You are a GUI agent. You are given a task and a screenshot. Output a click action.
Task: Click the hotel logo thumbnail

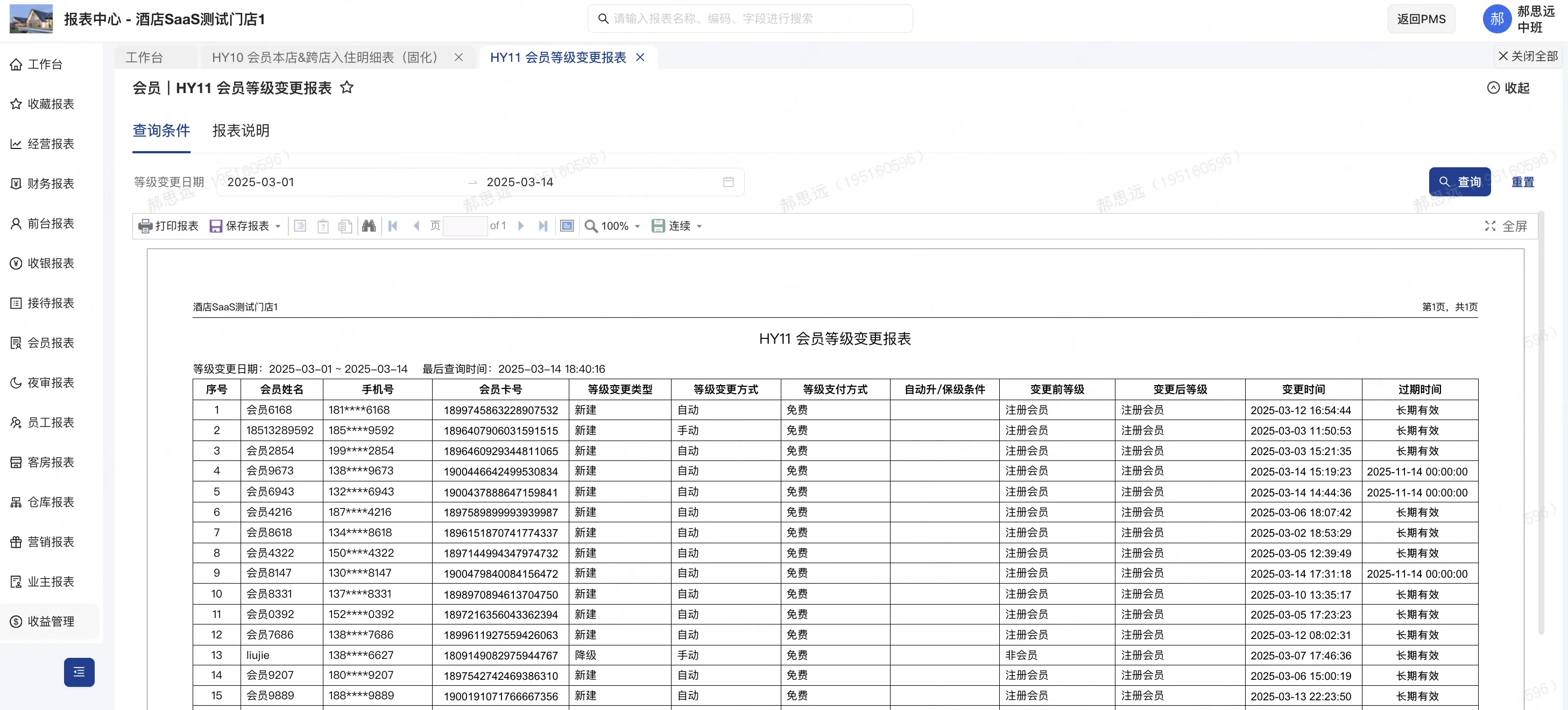[x=31, y=19]
